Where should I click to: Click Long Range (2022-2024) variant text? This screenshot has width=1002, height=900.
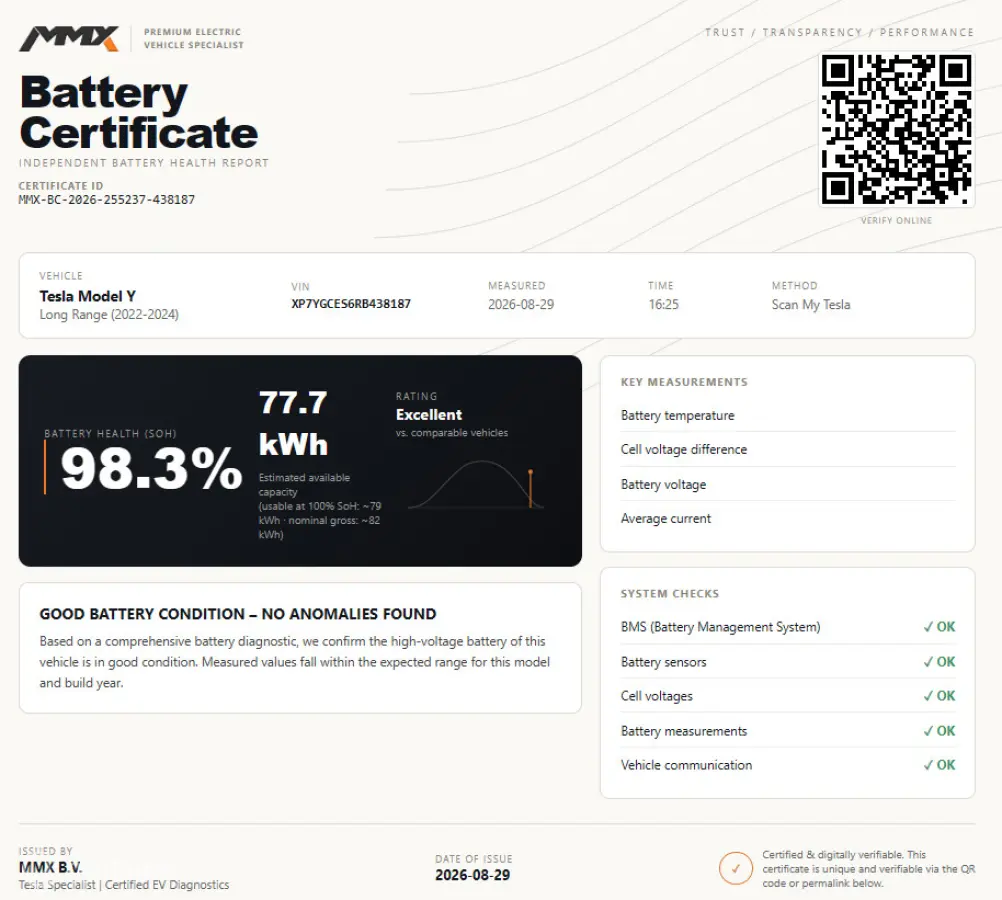click(x=109, y=314)
